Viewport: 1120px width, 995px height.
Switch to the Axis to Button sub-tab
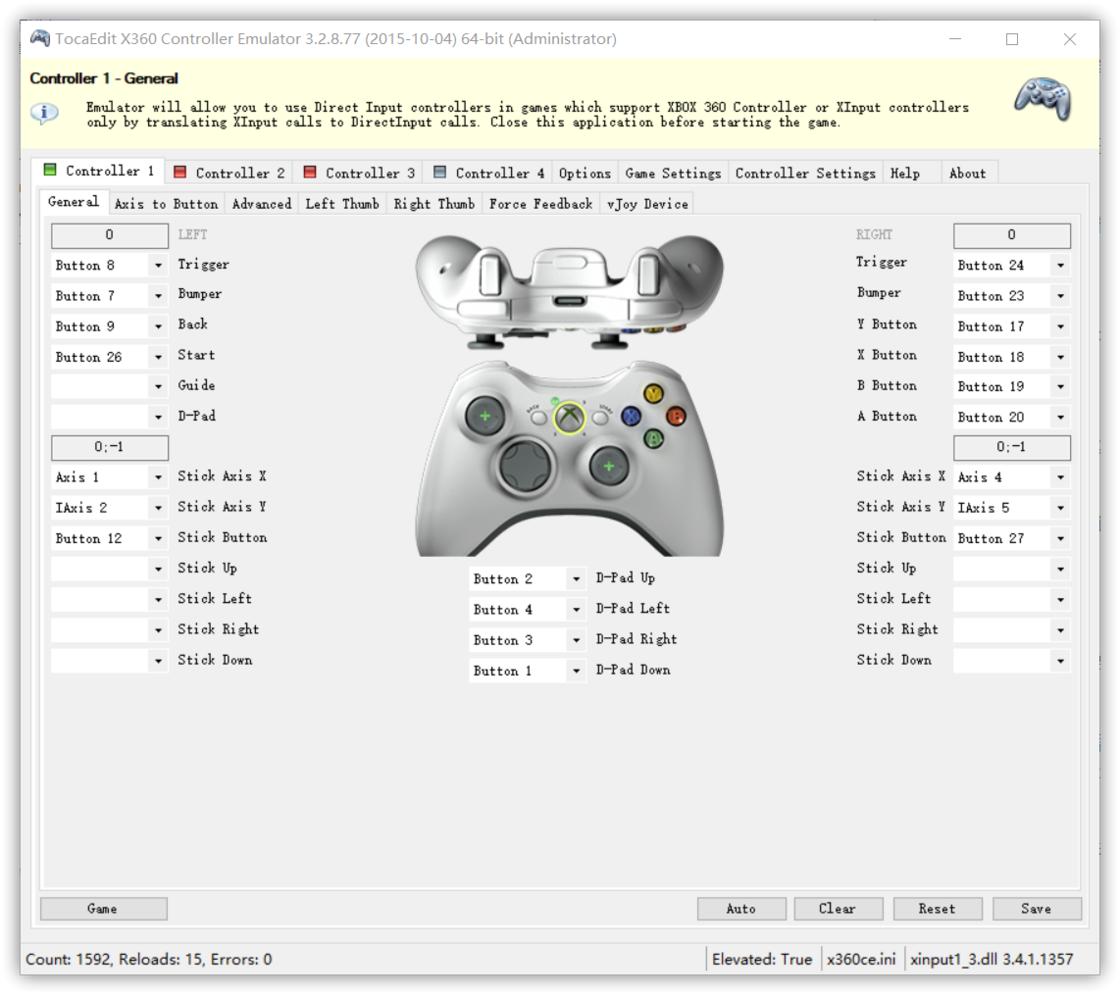point(166,204)
